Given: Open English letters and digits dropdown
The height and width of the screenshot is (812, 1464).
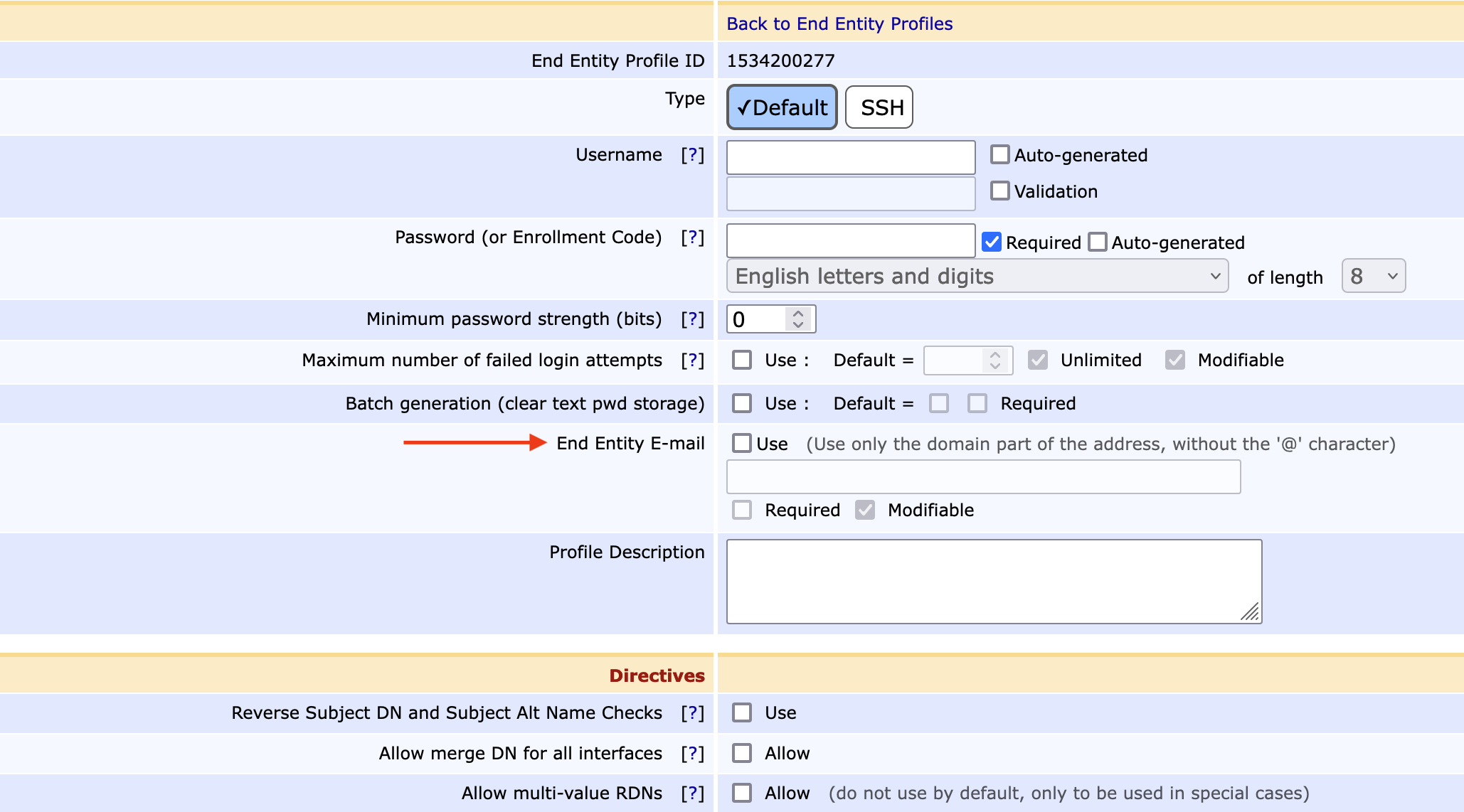Looking at the screenshot, I should (977, 276).
